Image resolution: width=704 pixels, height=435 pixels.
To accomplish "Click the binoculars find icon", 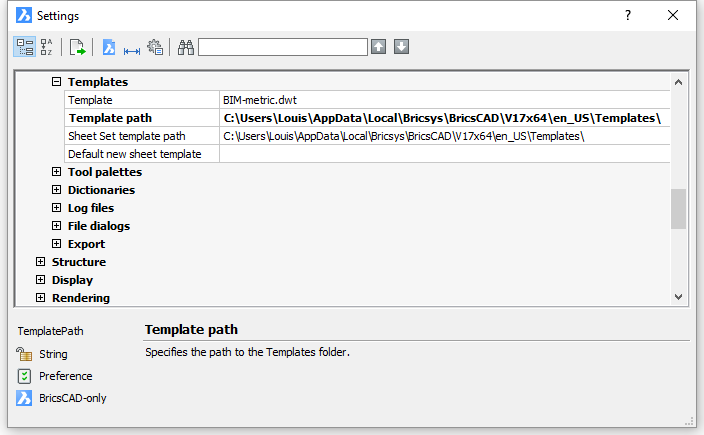I will [x=185, y=47].
